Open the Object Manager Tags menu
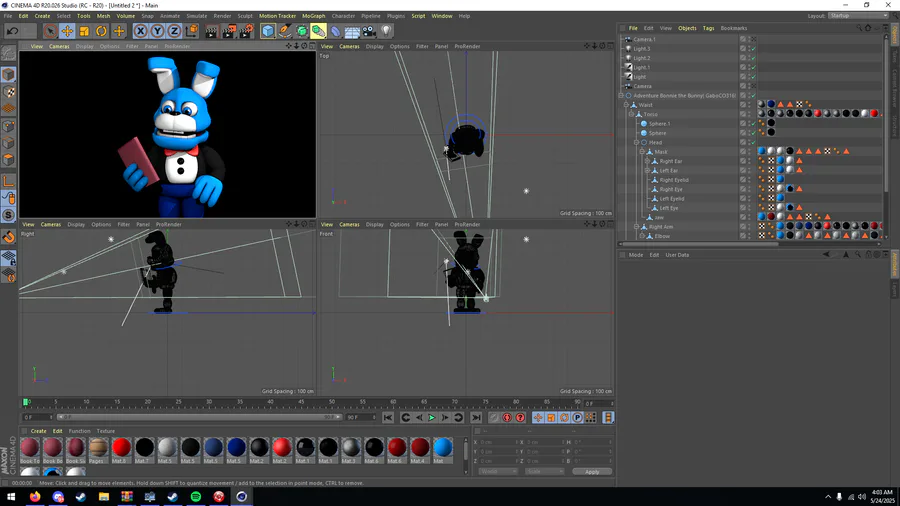This screenshot has width=900, height=506. point(709,28)
